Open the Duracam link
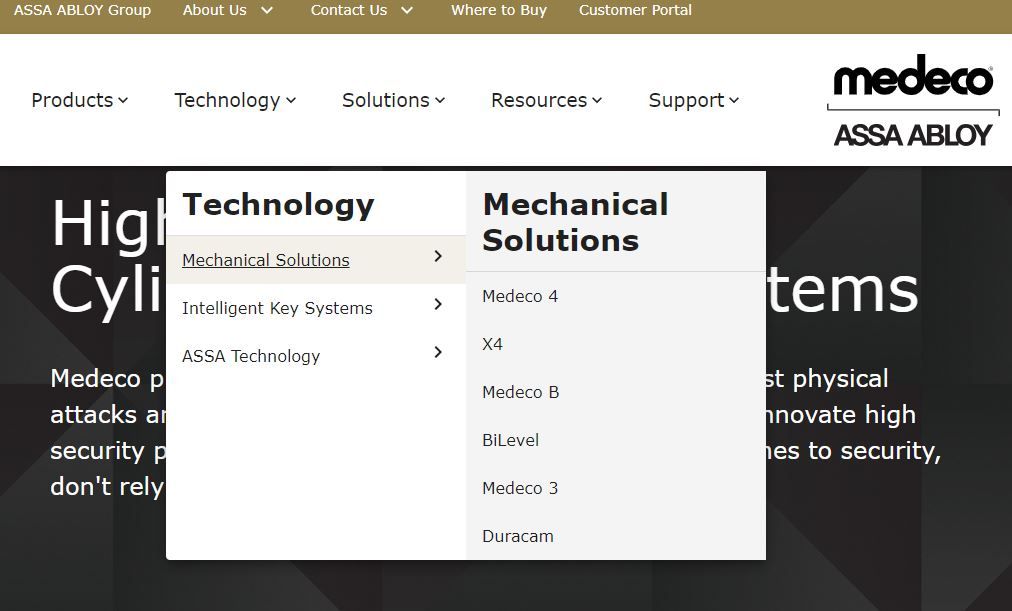 (x=518, y=536)
